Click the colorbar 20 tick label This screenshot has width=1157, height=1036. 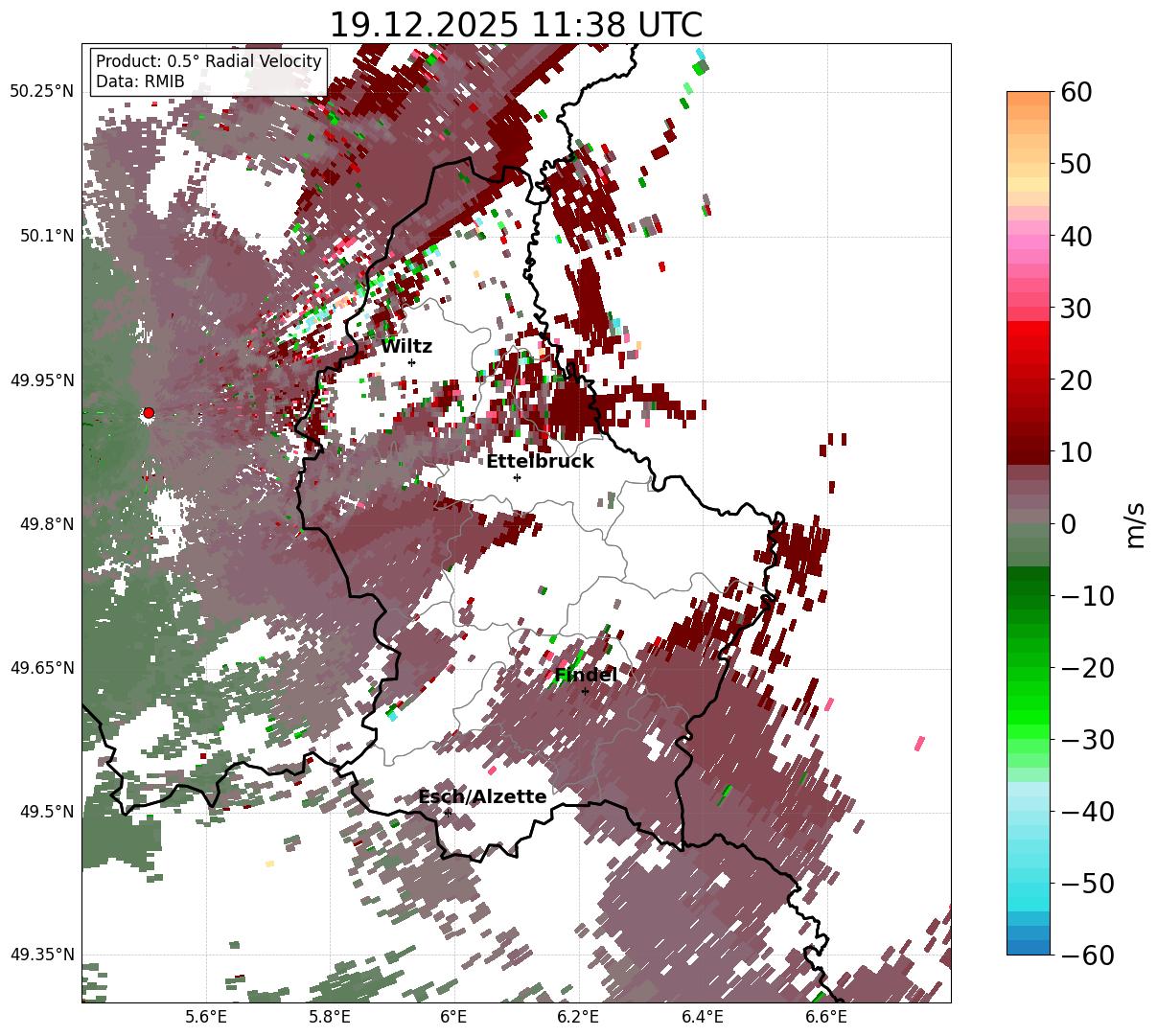pyautogui.click(x=1076, y=380)
